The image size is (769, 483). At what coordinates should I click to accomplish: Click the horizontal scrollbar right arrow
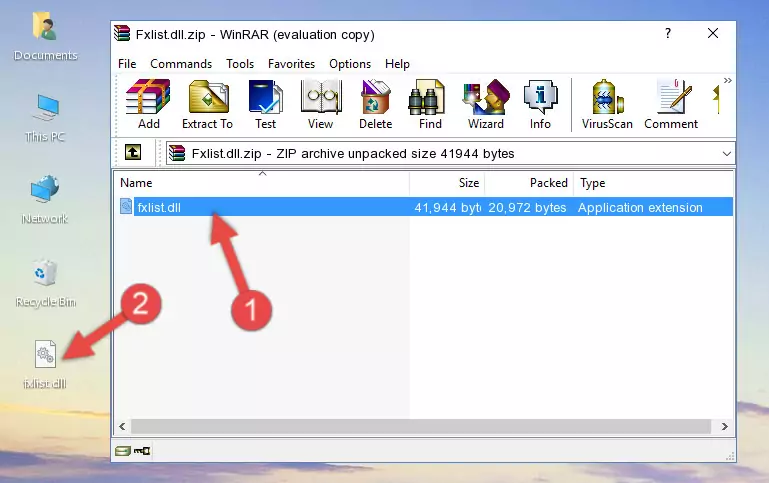click(x=724, y=427)
